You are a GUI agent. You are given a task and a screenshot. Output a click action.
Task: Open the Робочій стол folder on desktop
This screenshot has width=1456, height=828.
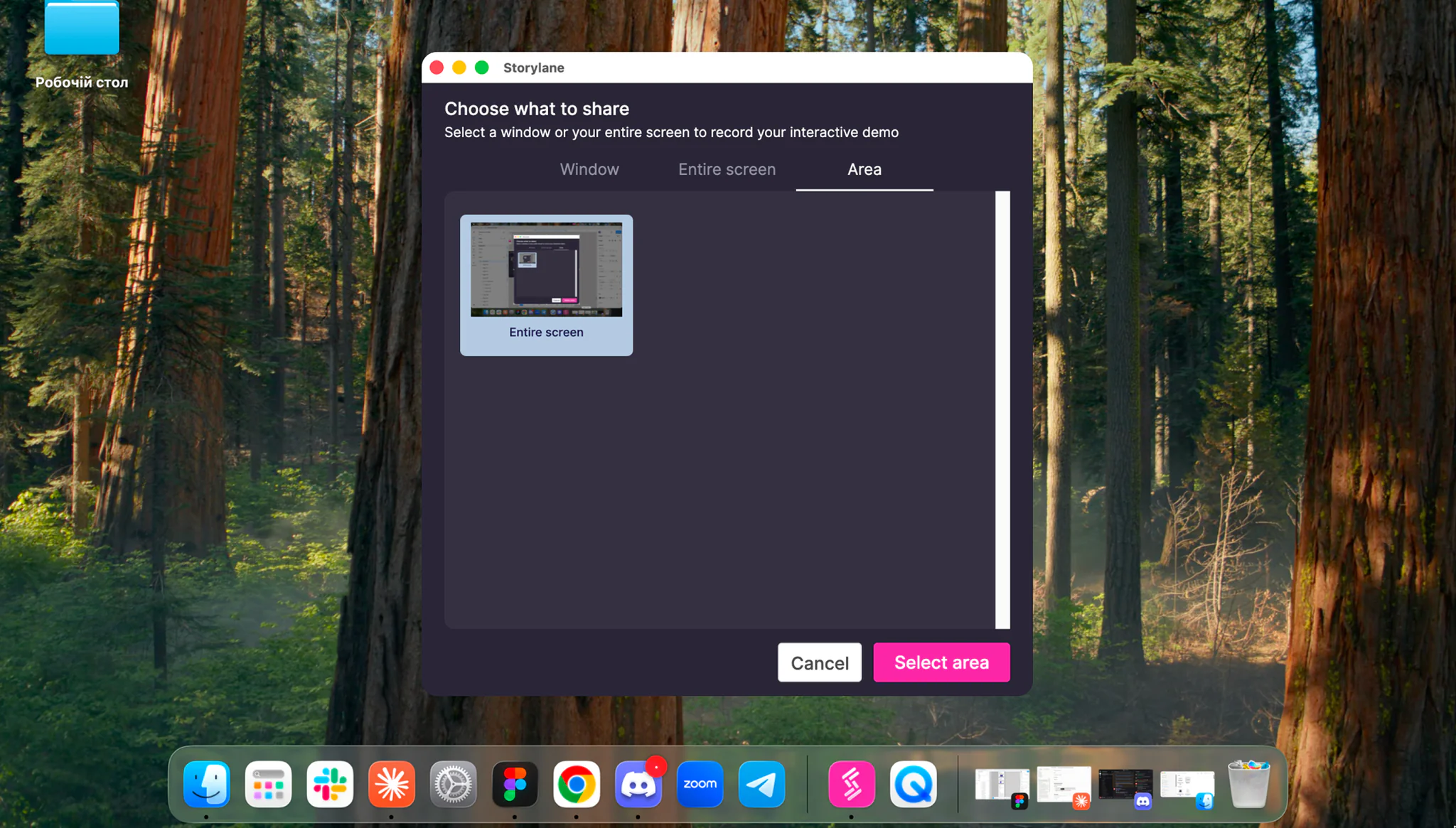[82, 44]
